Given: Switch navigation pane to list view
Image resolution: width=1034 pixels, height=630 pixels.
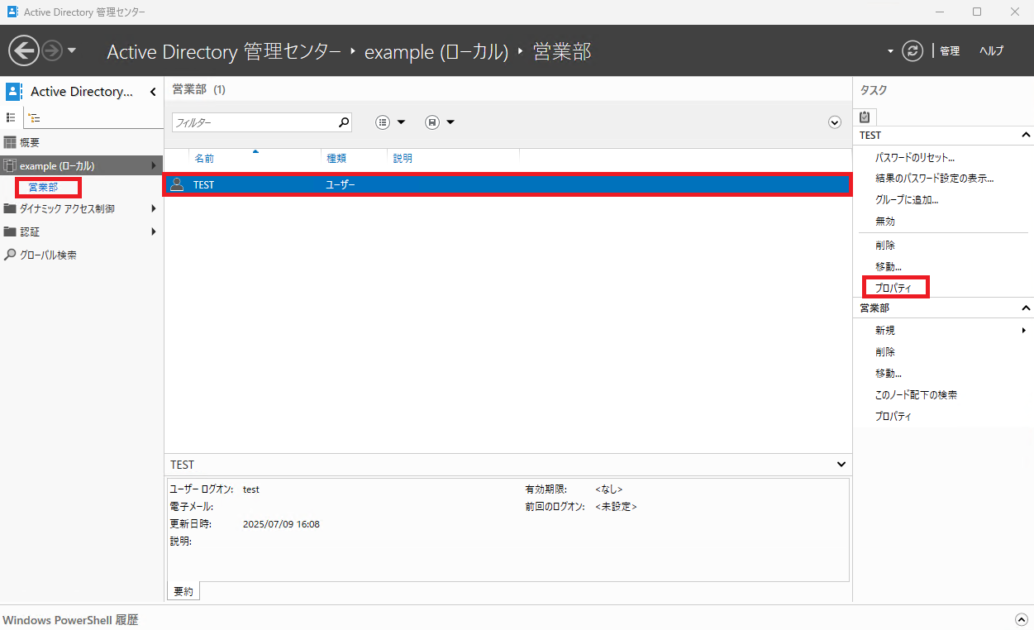Looking at the screenshot, I should tap(11, 117).
